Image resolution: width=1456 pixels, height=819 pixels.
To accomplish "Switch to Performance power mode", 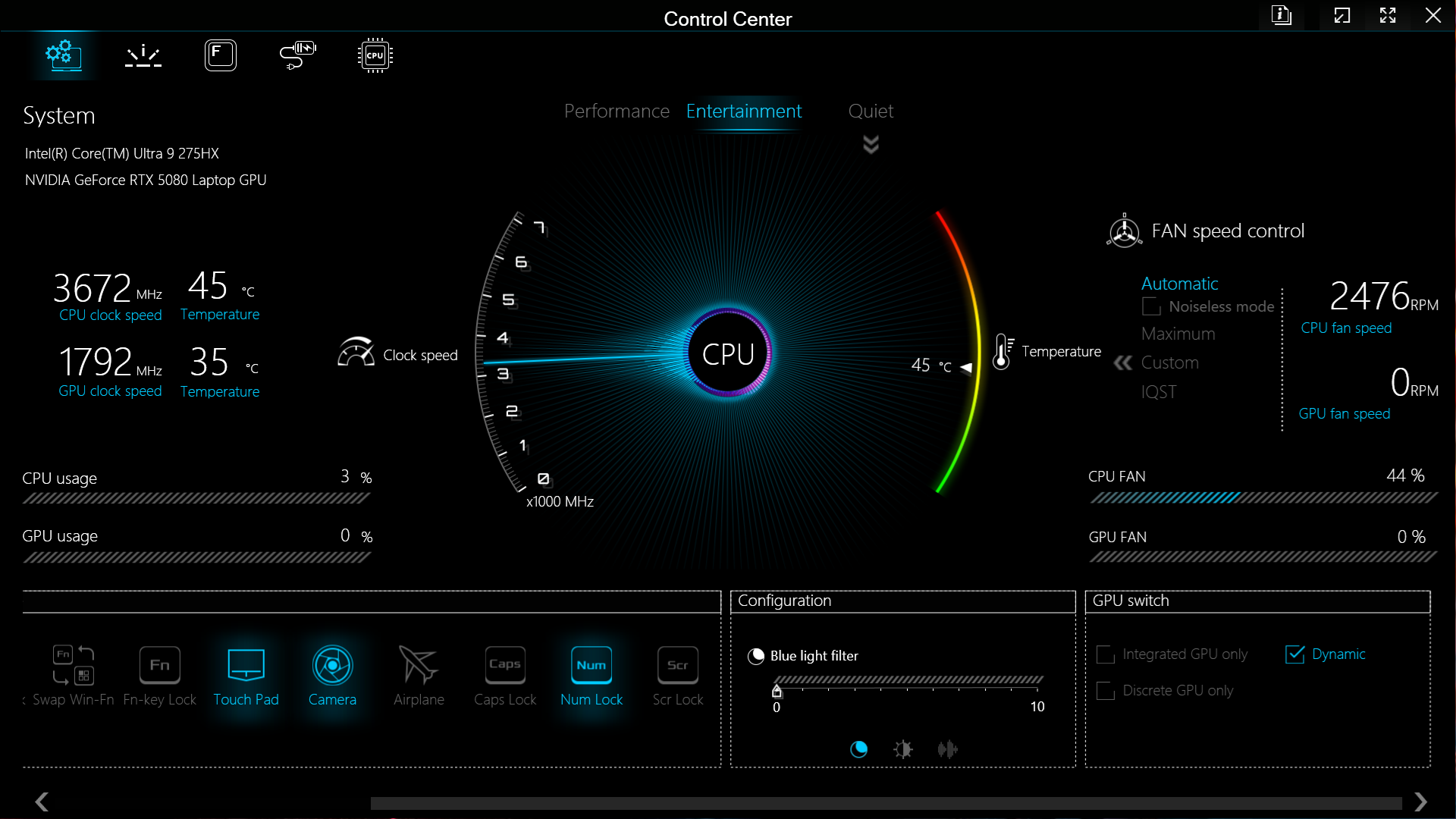I will (617, 111).
